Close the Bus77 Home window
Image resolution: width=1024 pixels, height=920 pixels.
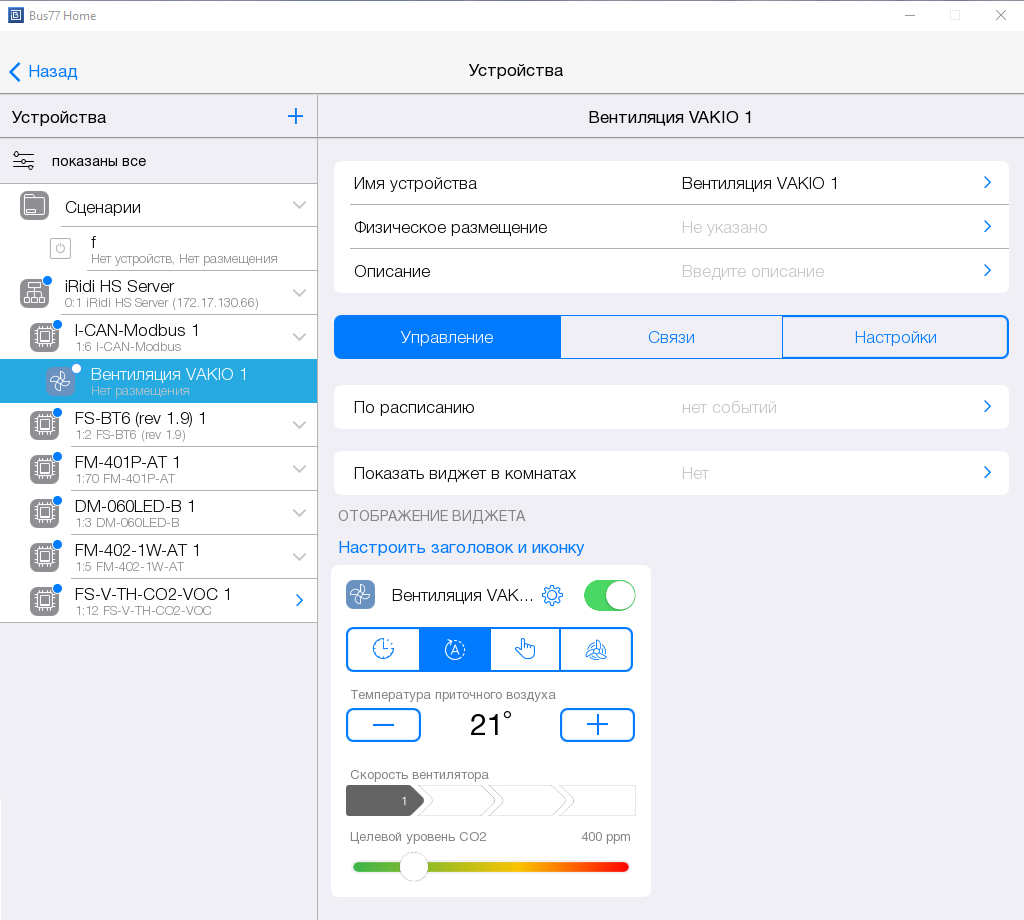(x=1000, y=15)
